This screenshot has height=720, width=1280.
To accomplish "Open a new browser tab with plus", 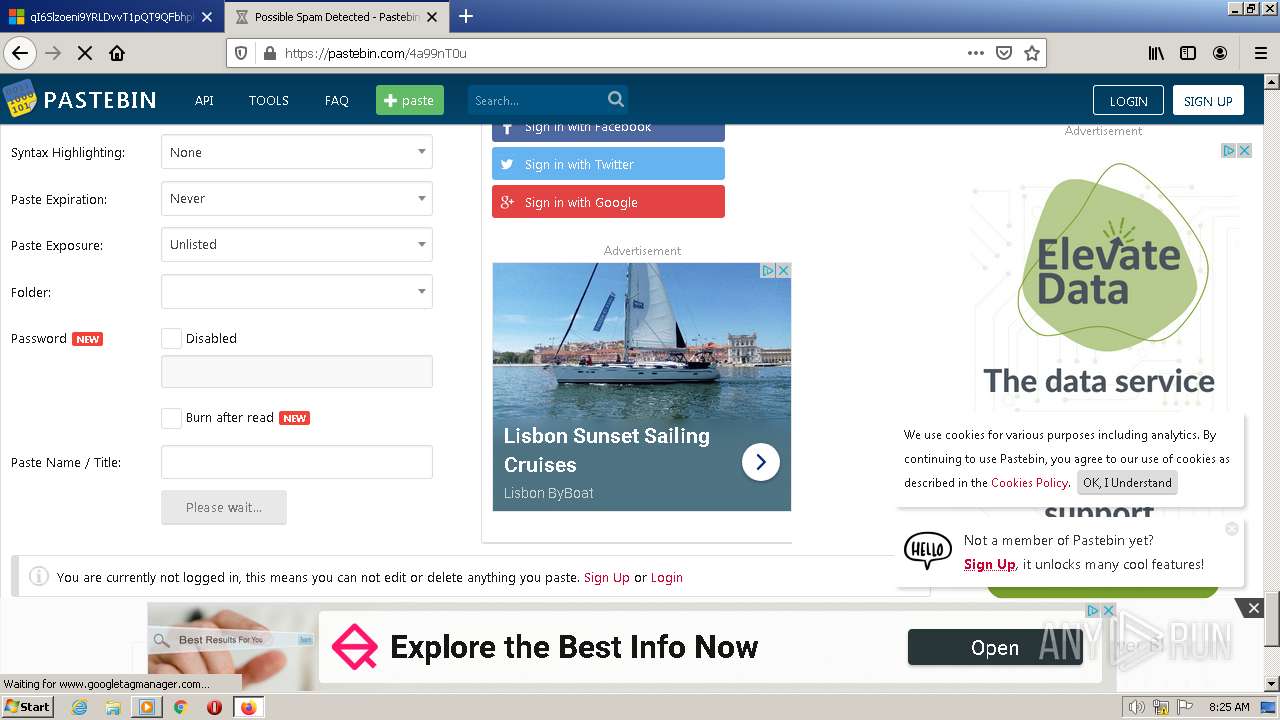I will coord(466,16).
